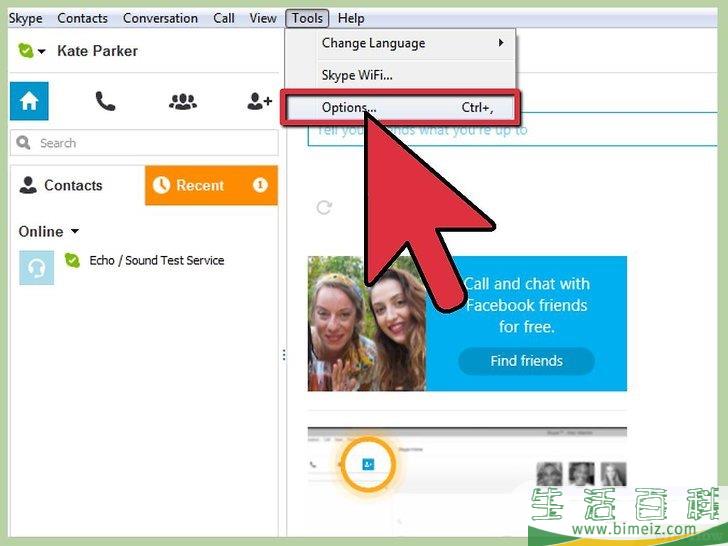Screen dimensions: 728x546
Task: Click into the Search field
Action: pos(144,143)
